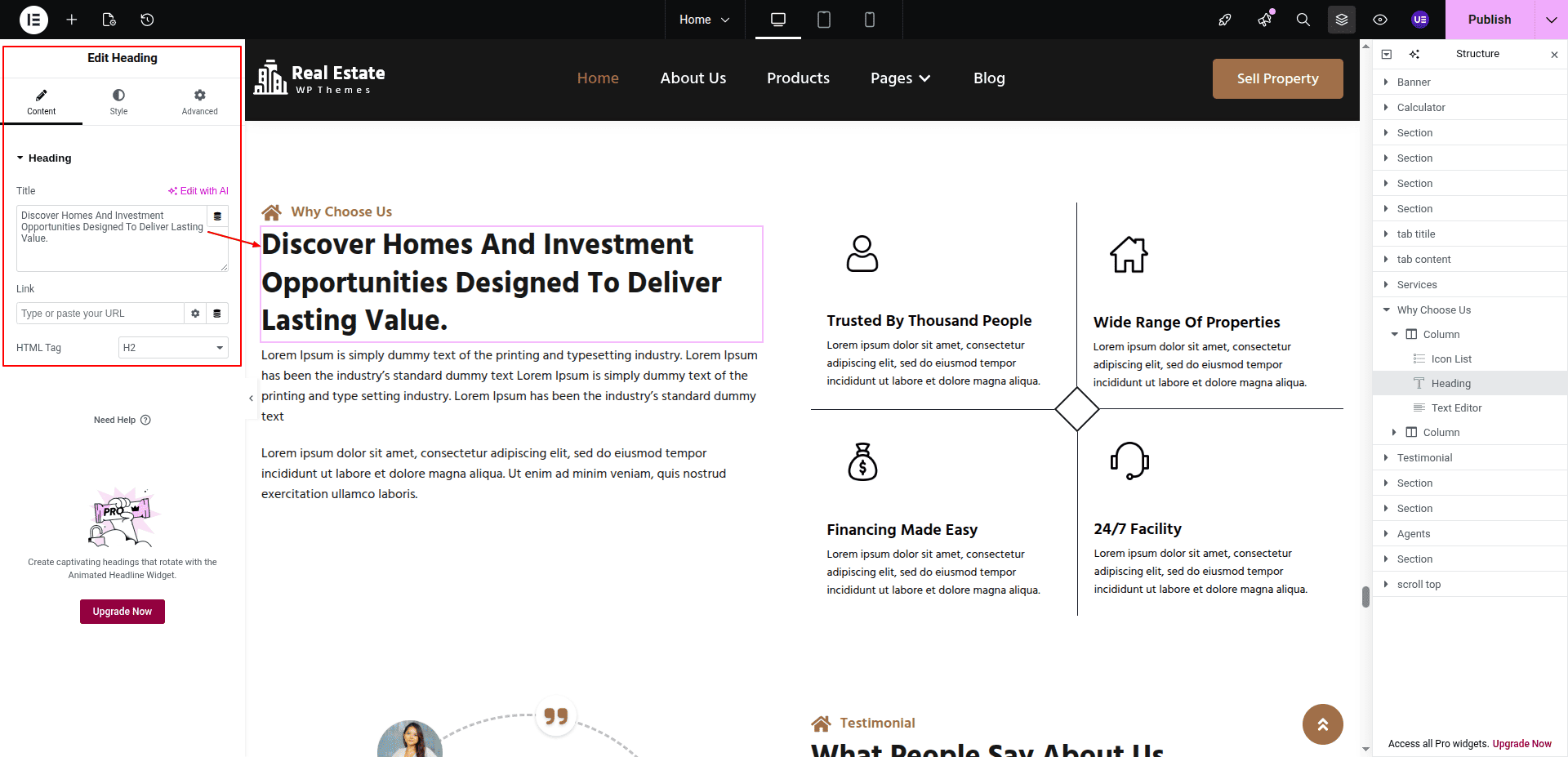Viewport: 1568px width, 757px height.
Task: Click the What's New megaphone icon
Action: (x=1265, y=20)
